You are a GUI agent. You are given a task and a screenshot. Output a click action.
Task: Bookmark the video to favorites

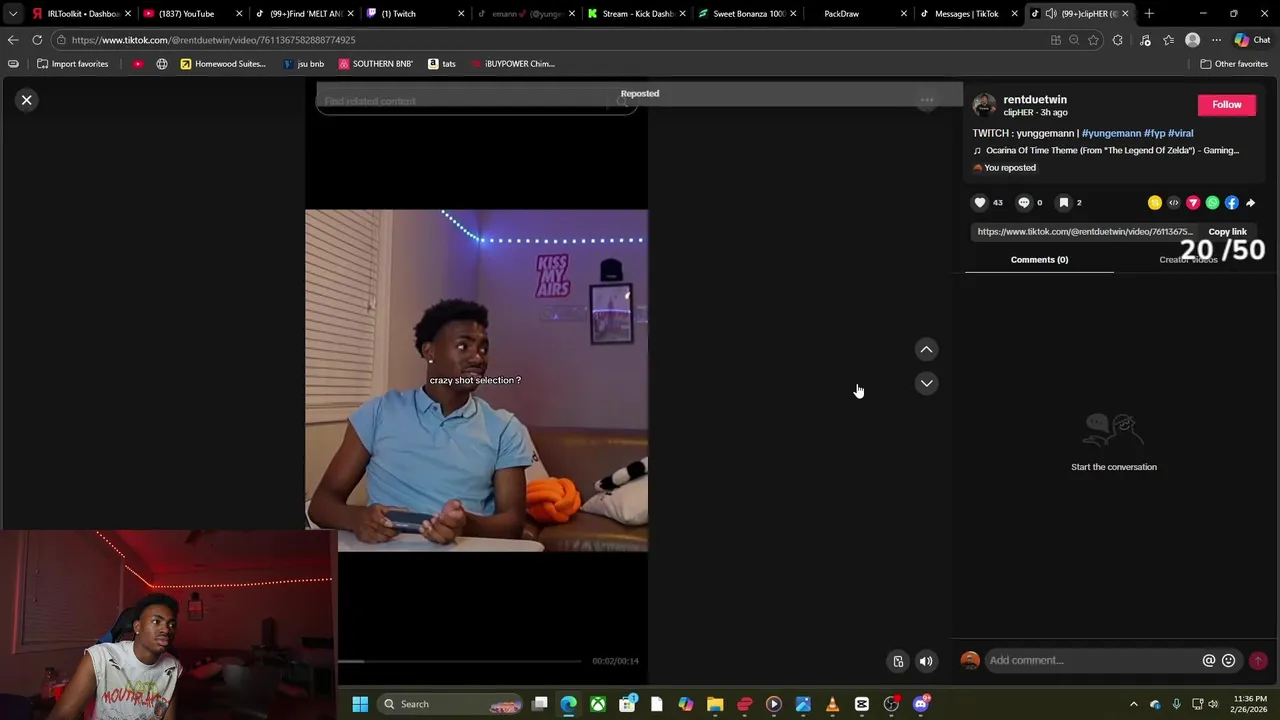pyautogui.click(x=1064, y=203)
